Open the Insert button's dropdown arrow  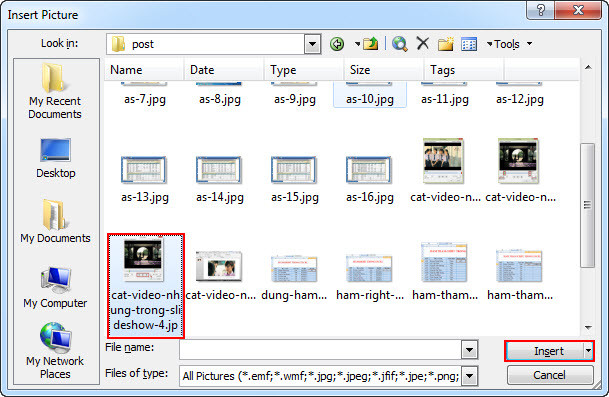(x=588, y=351)
